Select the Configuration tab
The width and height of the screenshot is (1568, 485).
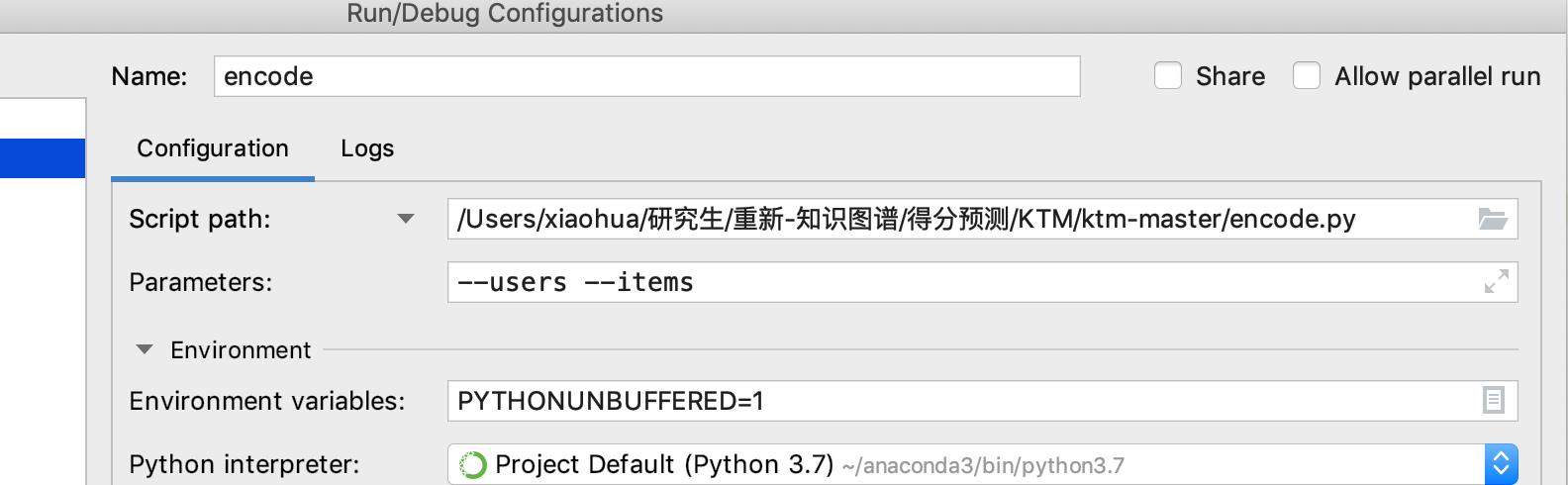coord(213,148)
